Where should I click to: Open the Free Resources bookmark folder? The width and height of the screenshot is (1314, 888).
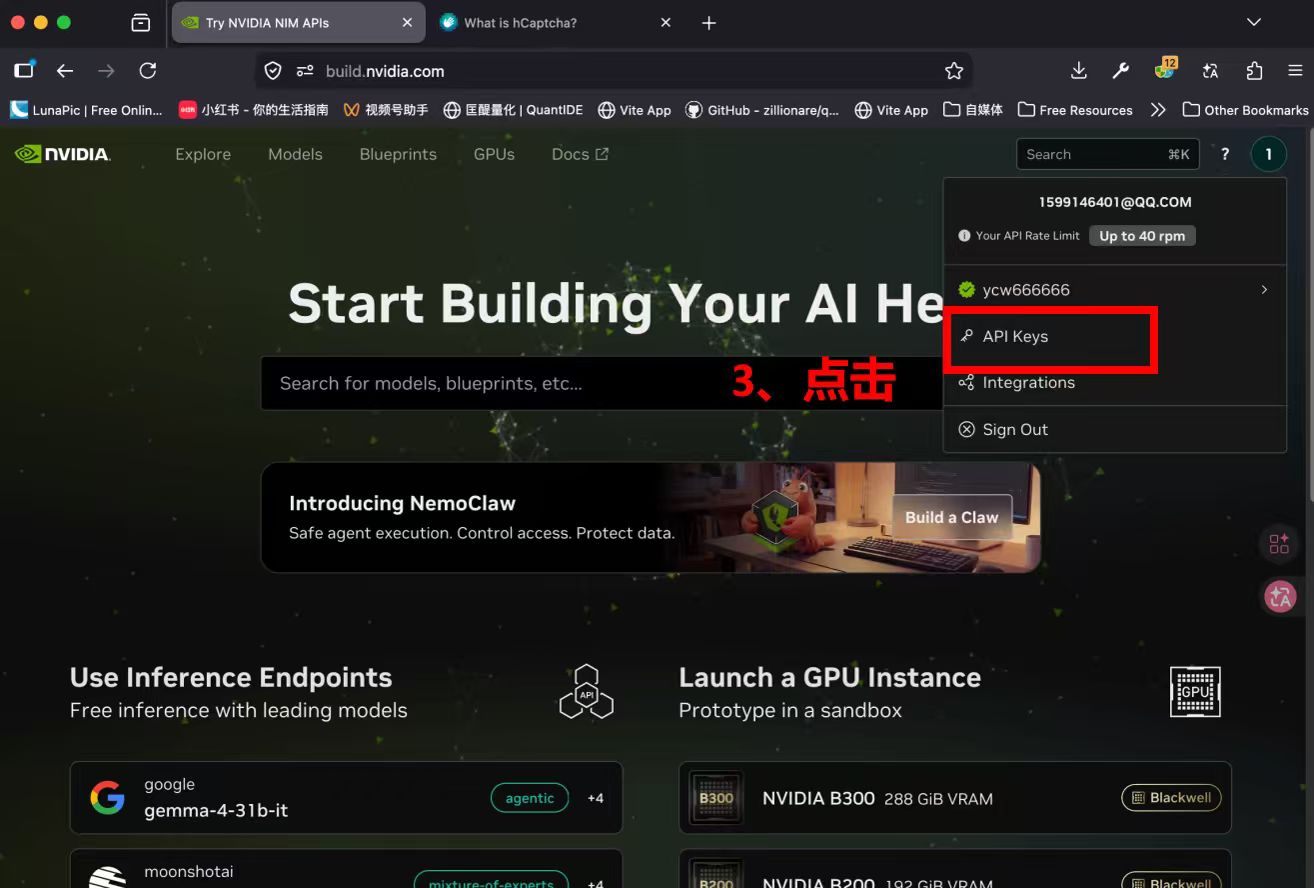click(1075, 110)
